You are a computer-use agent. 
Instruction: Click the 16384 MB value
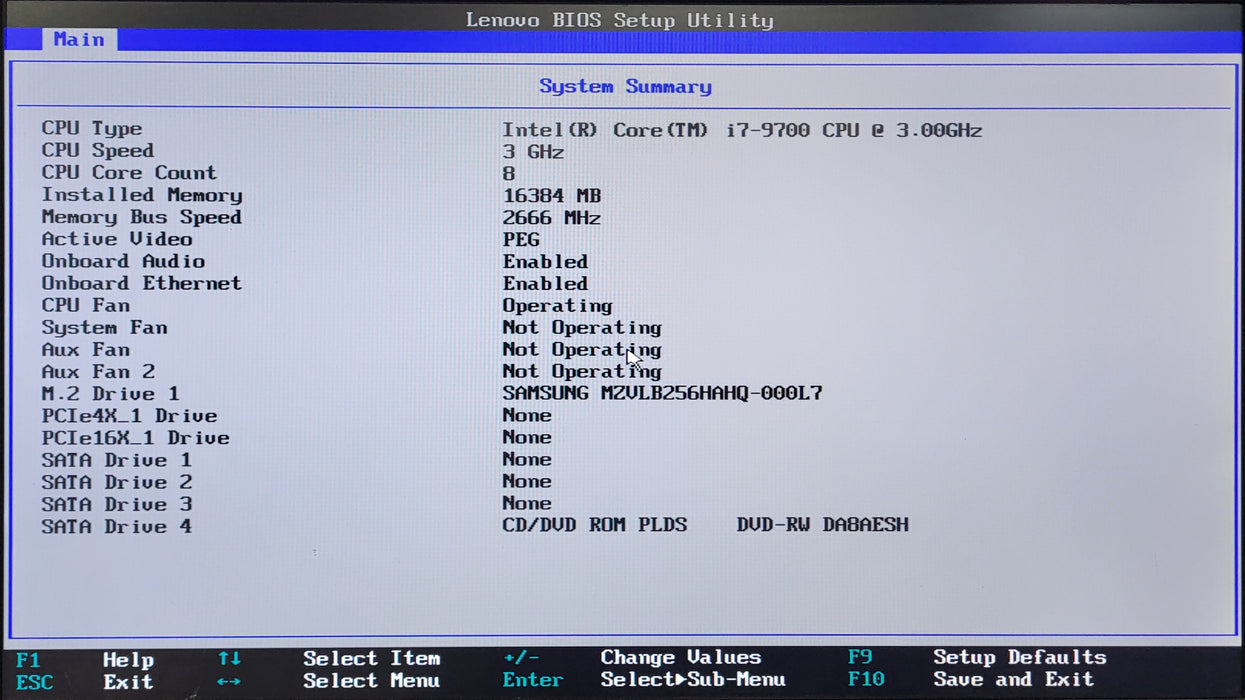(552, 196)
